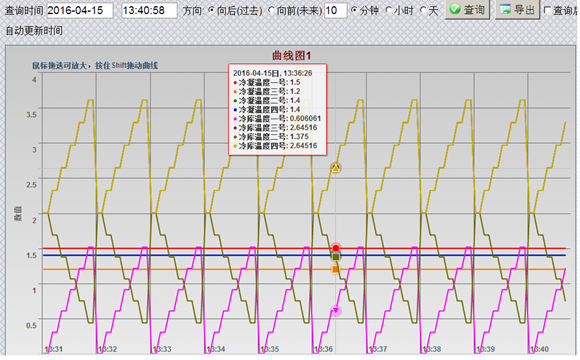Click the chart title 曲线图1
Viewport: 580px width, 360px height.
[291, 56]
